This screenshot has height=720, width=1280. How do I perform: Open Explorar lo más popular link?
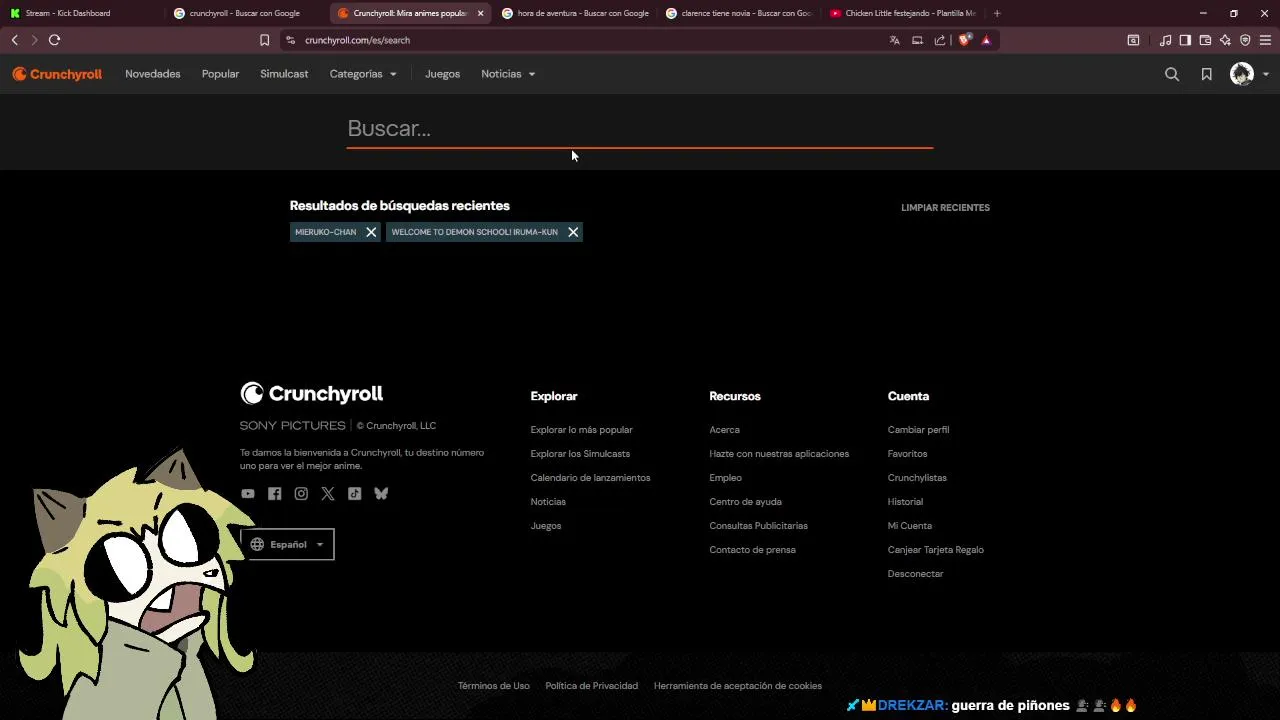(581, 430)
